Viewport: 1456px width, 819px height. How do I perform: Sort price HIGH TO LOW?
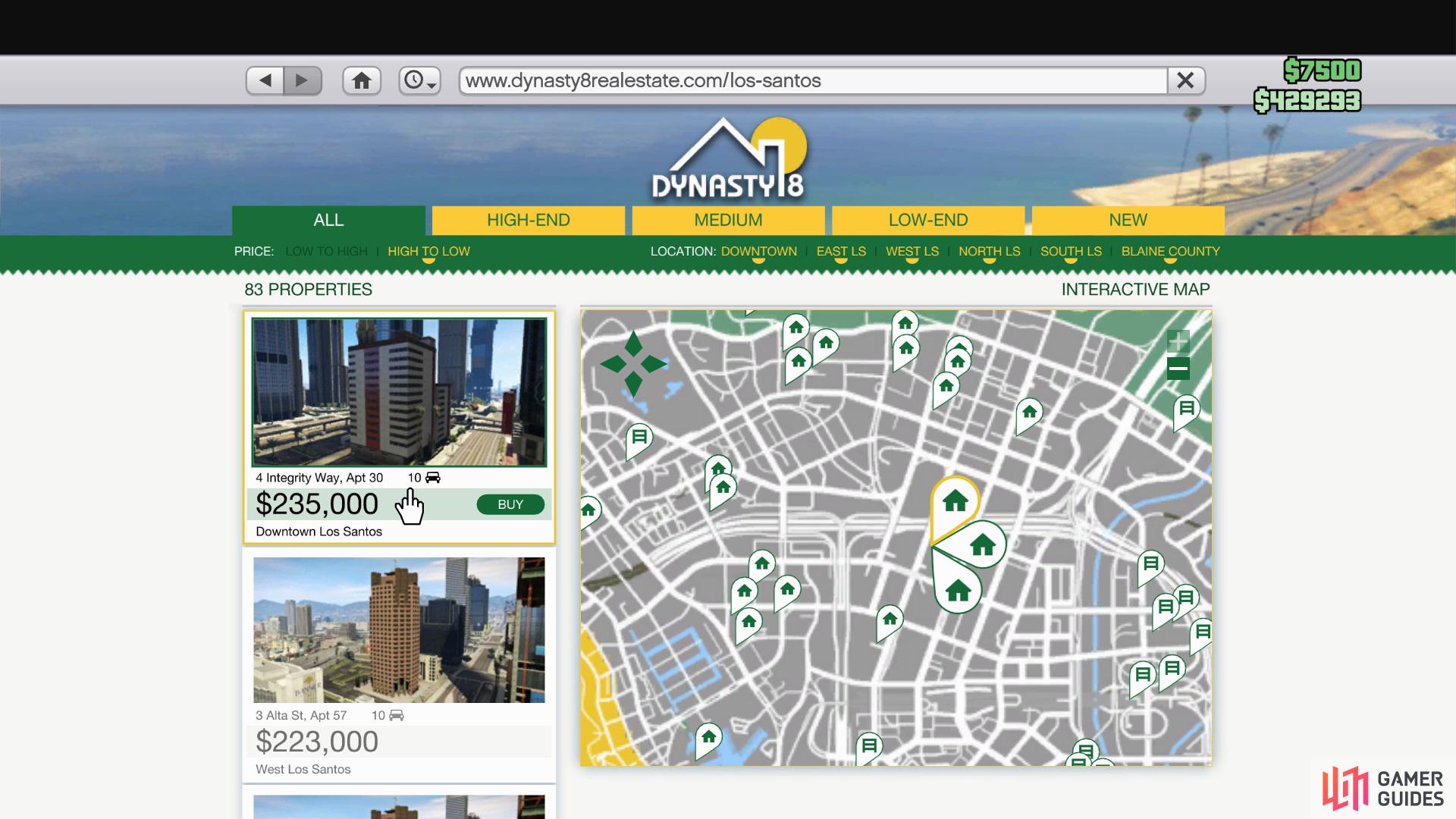[x=428, y=251]
